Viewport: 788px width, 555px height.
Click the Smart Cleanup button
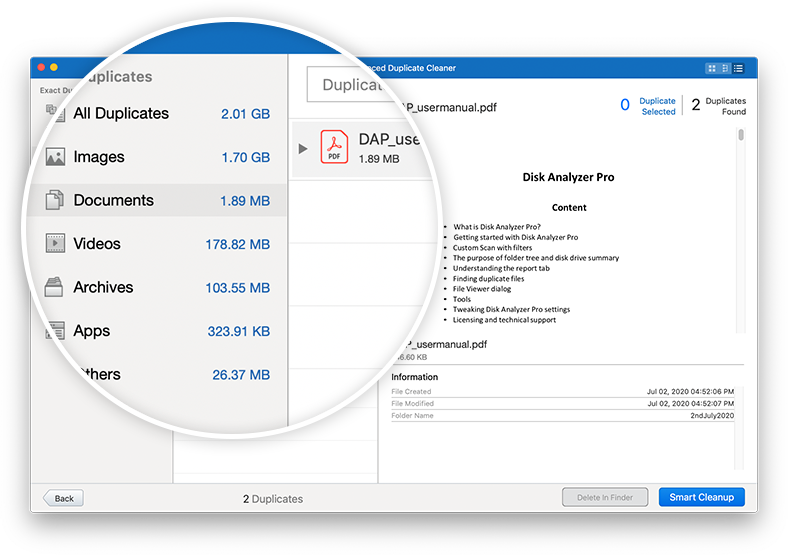(702, 497)
